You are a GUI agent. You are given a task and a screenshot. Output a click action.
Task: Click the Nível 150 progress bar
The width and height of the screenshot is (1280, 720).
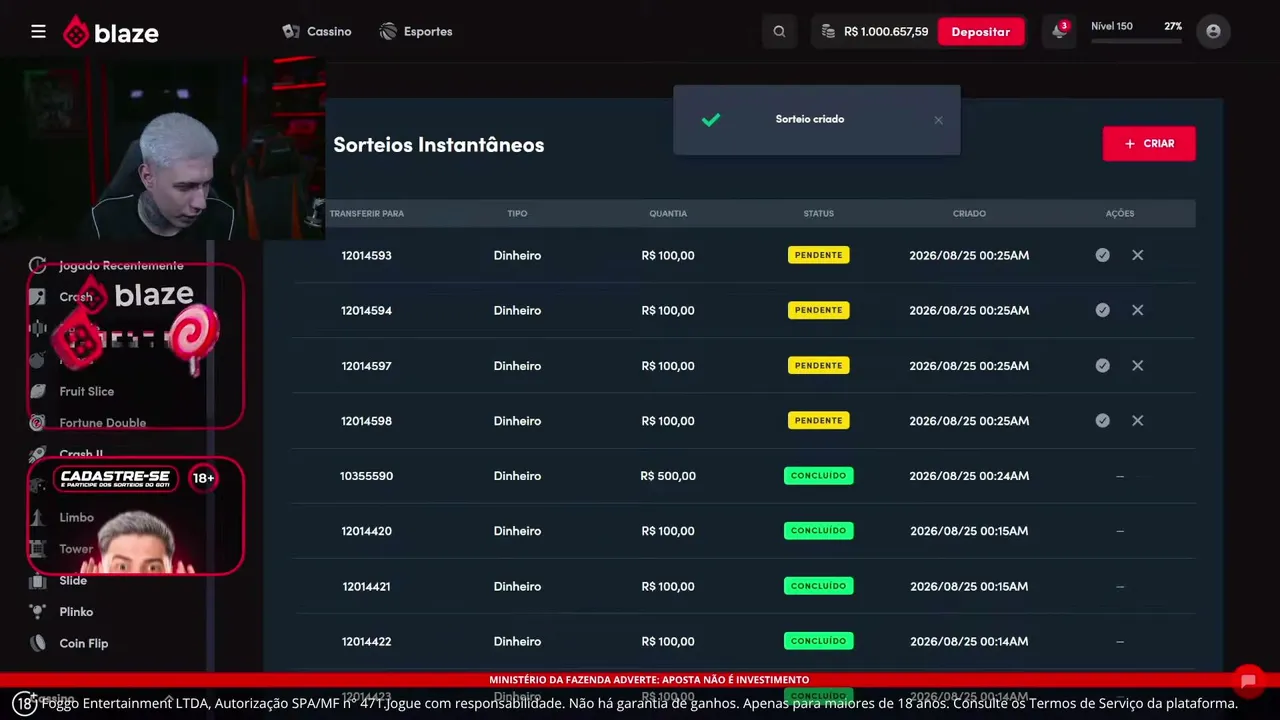coord(1136,41)
